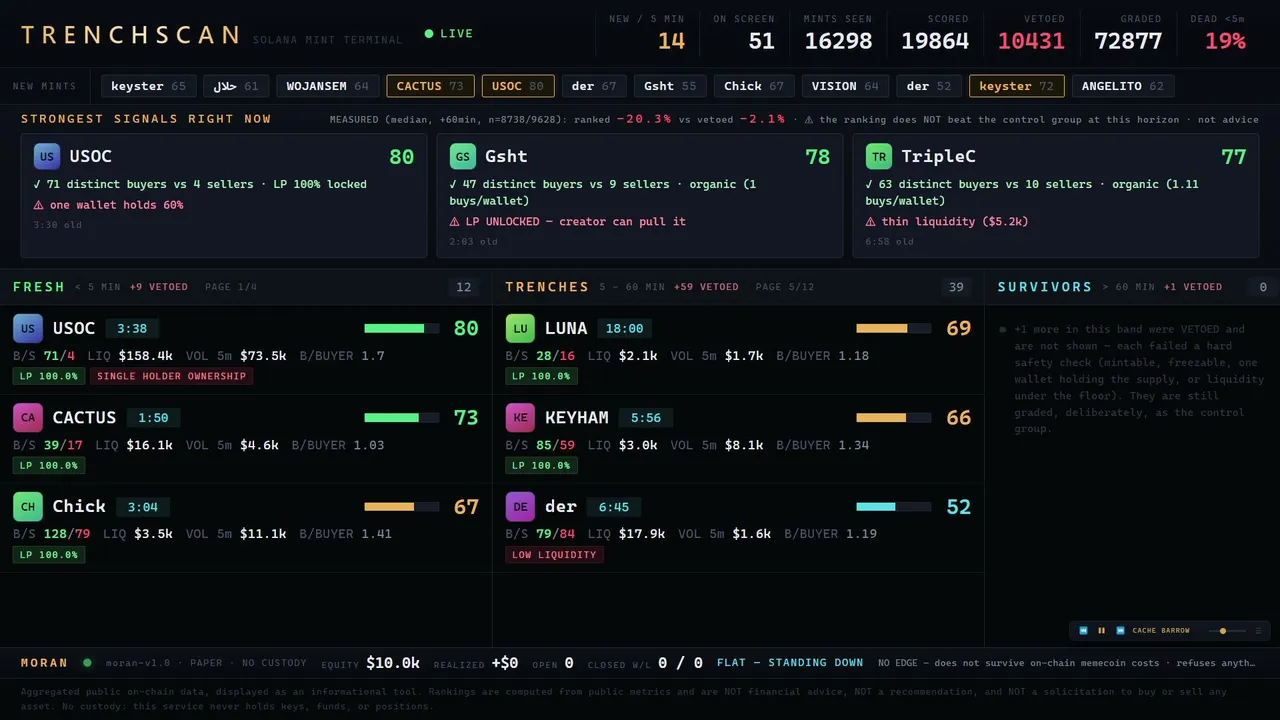Click the CH avatar beside Chick
This screenshot has height=720, width=1280.
(28, 506)
